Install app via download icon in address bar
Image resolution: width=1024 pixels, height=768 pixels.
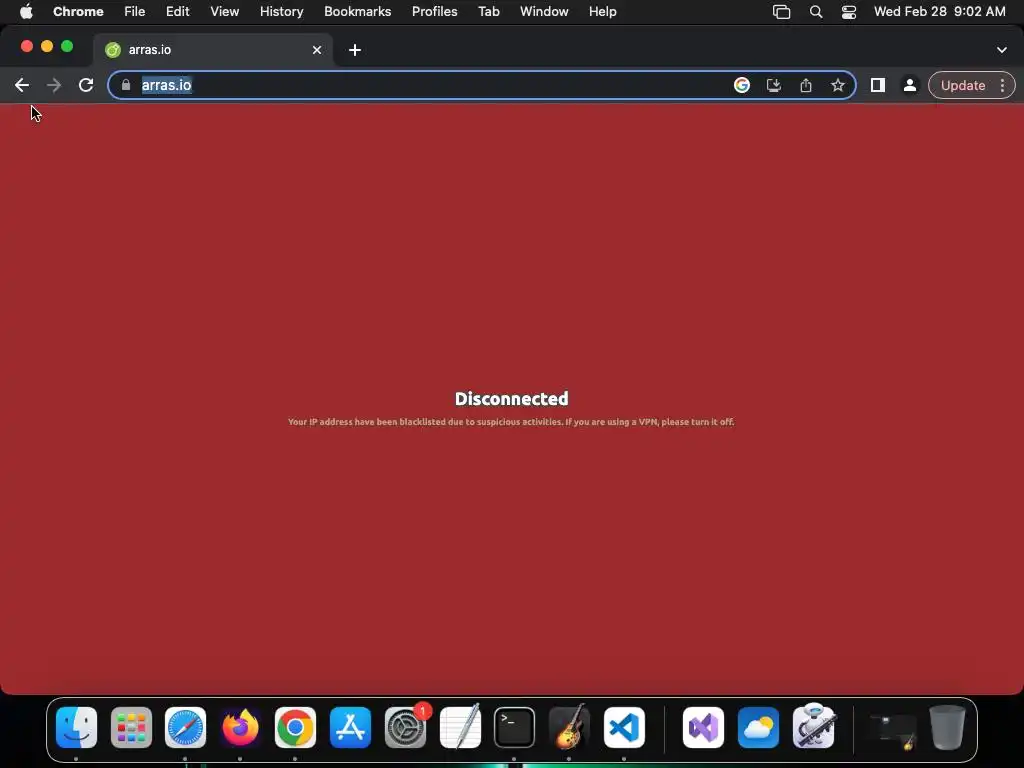[774, 86]
